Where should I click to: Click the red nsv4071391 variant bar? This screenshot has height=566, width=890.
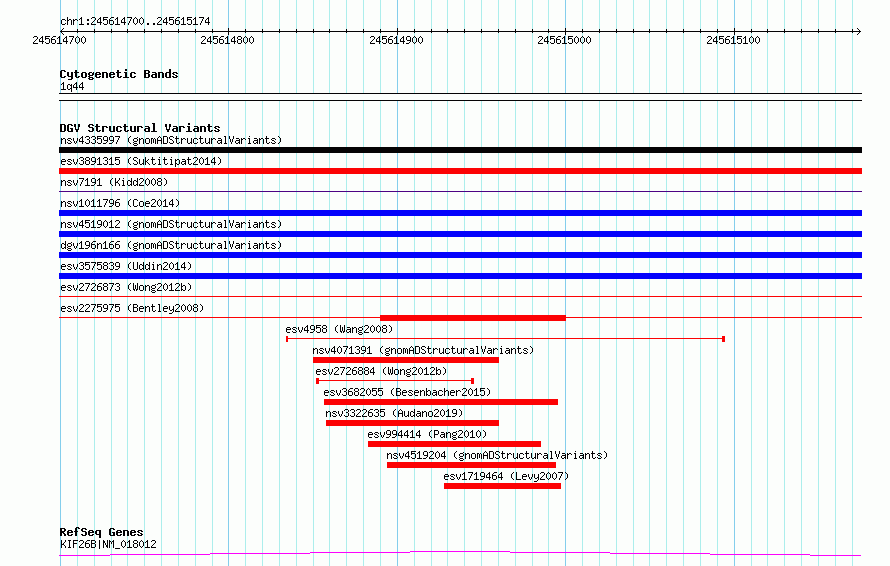pyautogui.click(x=406, y=360)
